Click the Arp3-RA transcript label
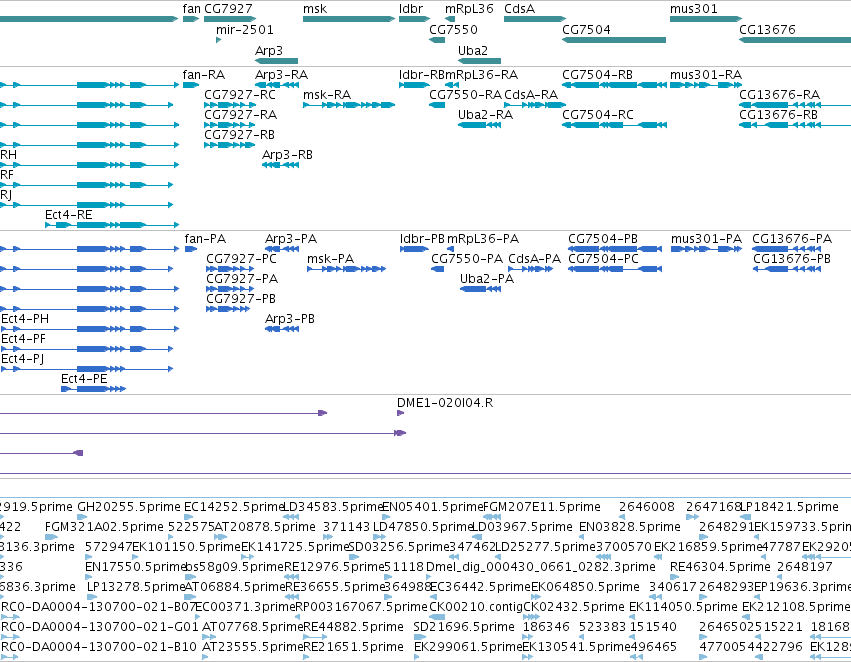The width and height of the screenshot is (851, 662). point(282,74)
